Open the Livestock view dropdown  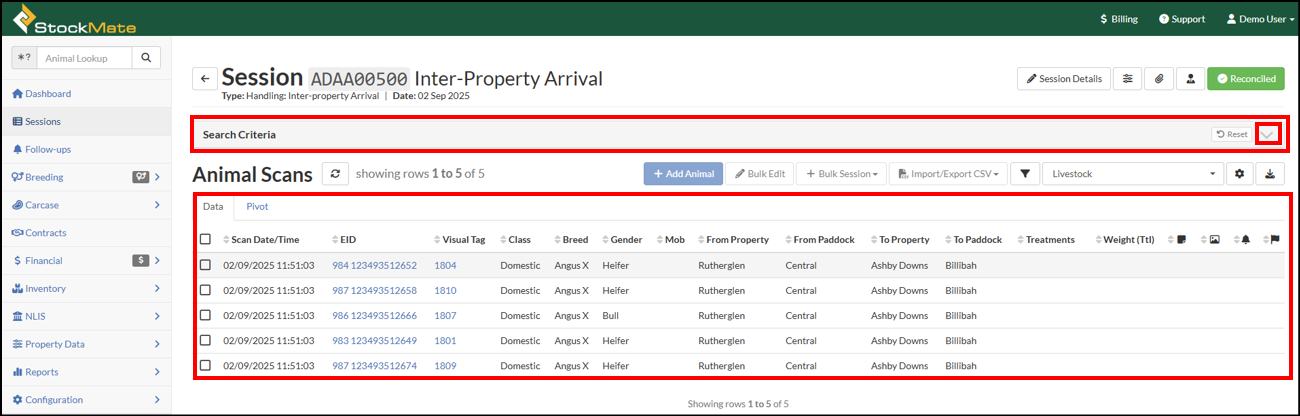point(1132,174)
